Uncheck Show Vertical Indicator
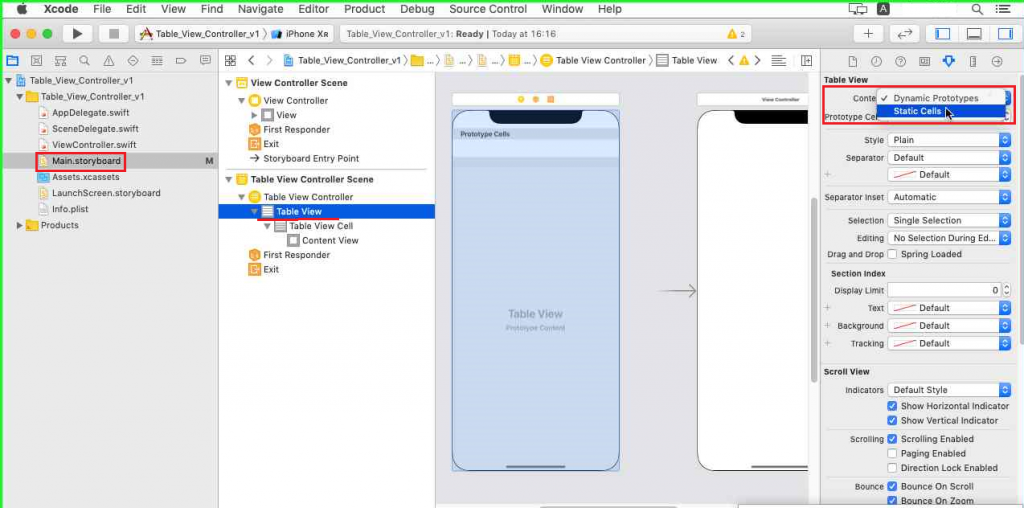 pos(892,421)
